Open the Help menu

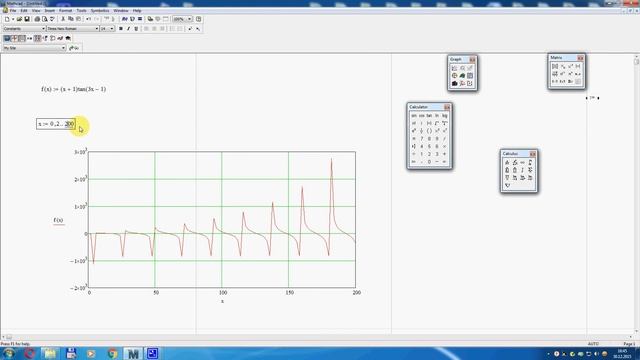137,11
